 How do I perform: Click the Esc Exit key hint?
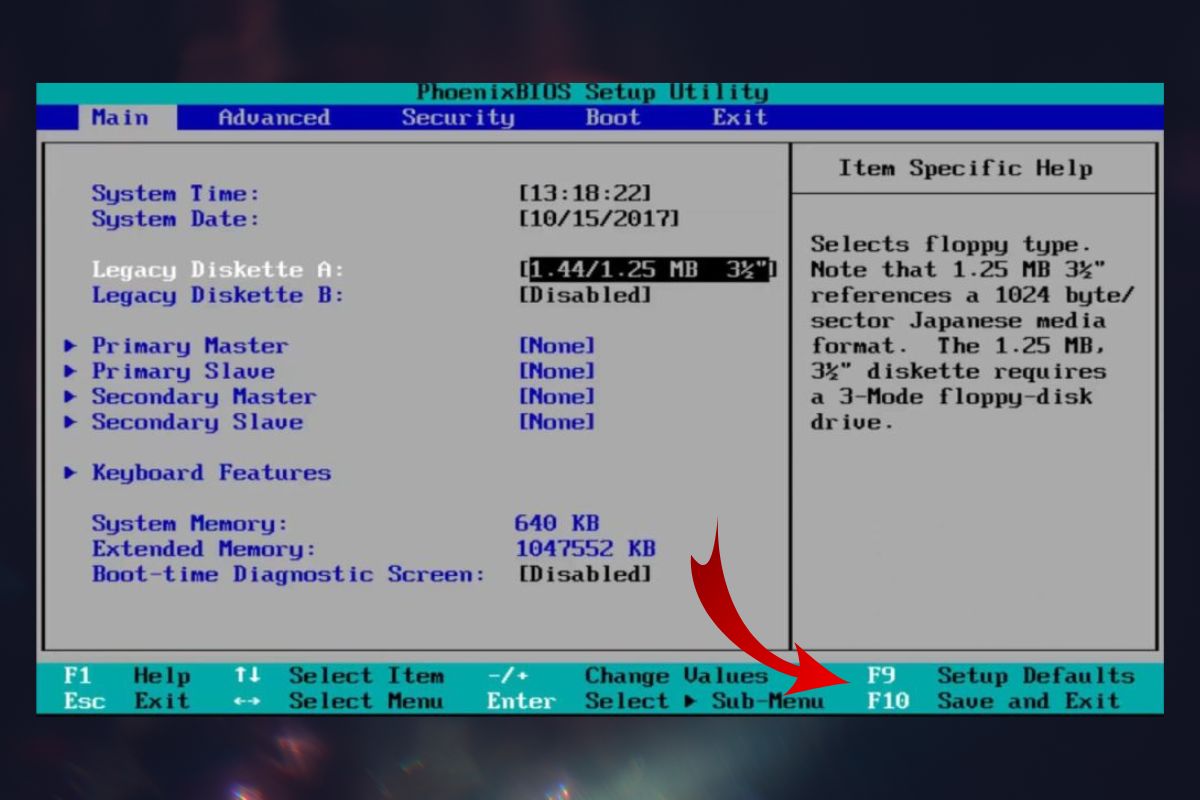[x=127, y=701]
